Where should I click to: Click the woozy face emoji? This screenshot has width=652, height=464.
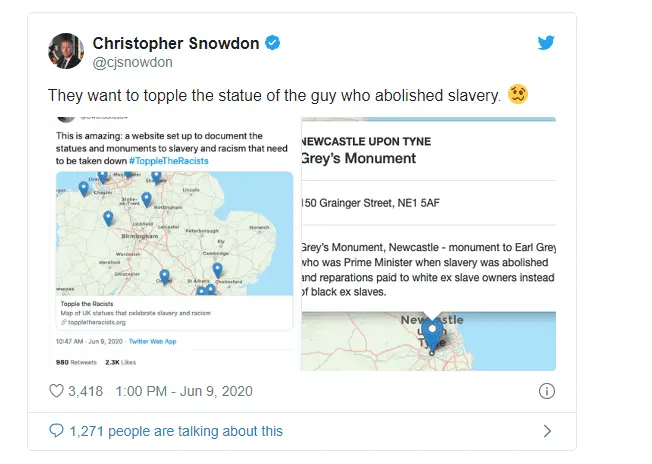point(518,96)
